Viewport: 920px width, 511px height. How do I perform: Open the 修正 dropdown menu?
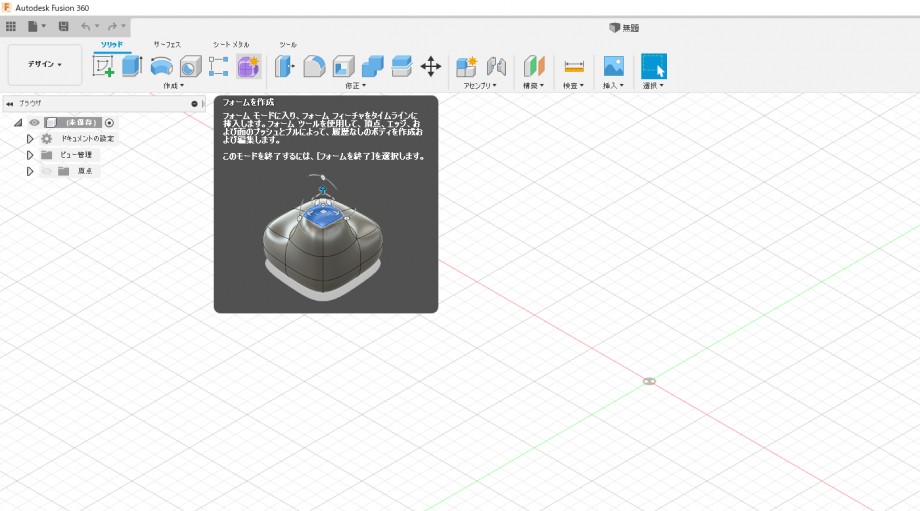tap(356, 86)
